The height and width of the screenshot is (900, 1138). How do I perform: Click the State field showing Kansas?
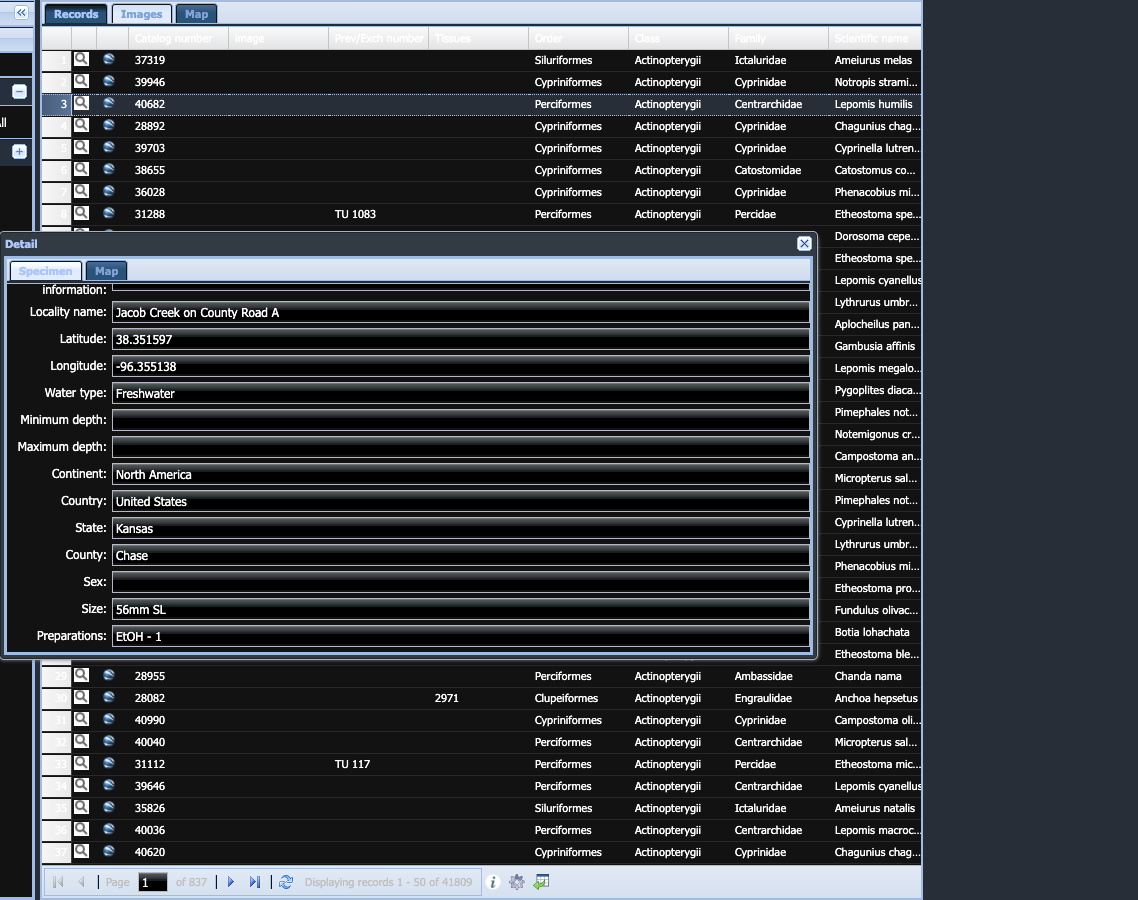pos(461,528)
